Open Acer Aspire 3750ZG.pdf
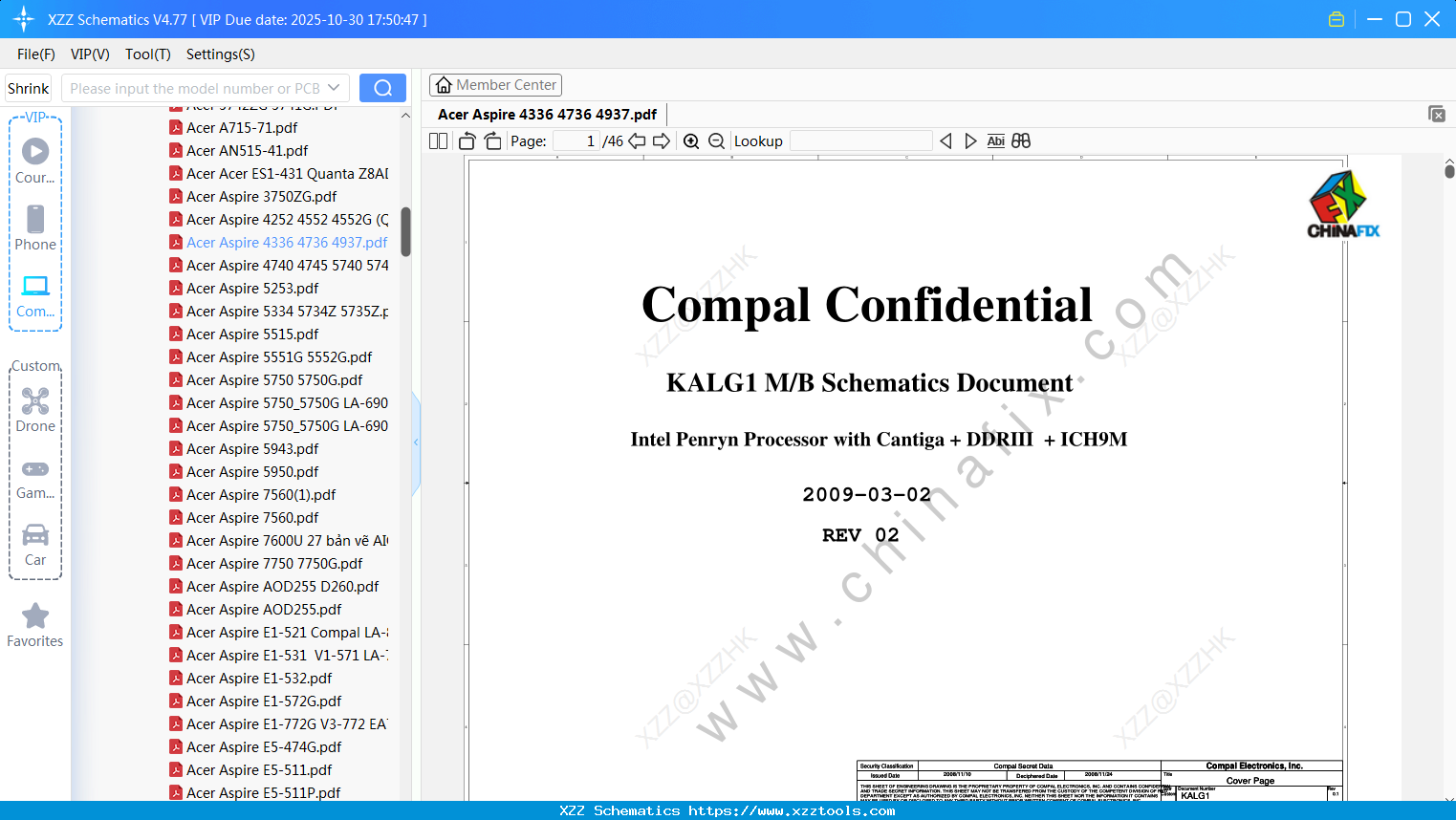The image size is (1456, 820). pos(262,196)
